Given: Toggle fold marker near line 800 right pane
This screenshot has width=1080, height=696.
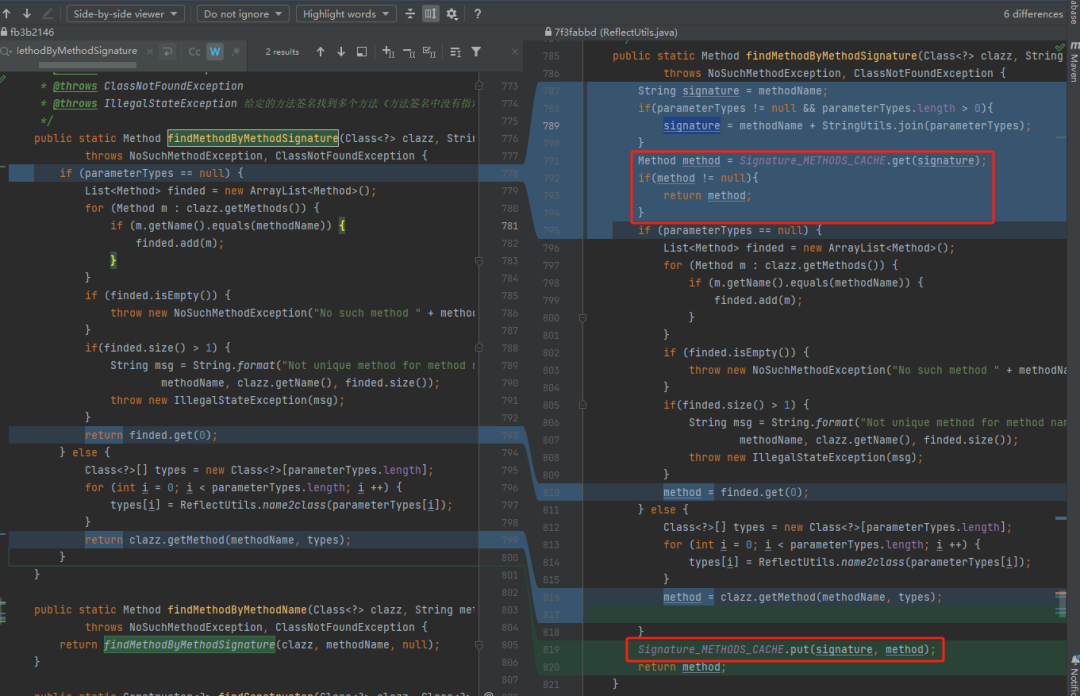Looking at the screenshot, I should (583, 318).
